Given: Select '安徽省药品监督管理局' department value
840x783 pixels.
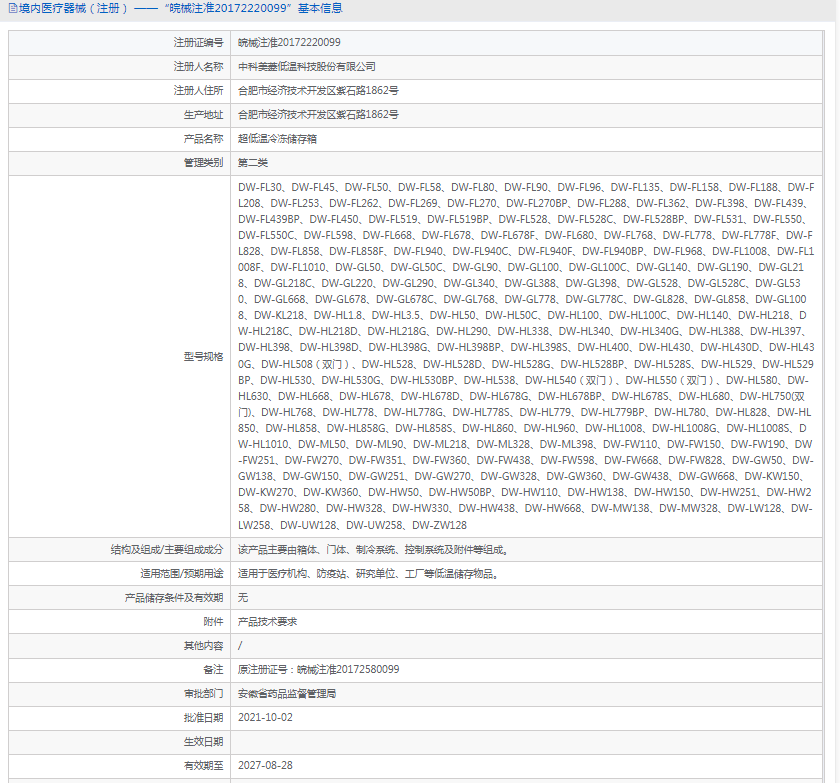Looking at the screenshot, I should click(287, 694).
